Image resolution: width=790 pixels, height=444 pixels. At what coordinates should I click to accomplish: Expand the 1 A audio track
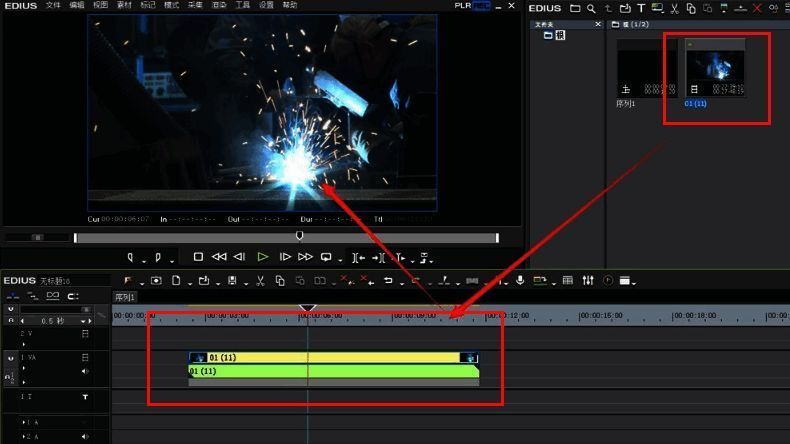click(24, 423)
